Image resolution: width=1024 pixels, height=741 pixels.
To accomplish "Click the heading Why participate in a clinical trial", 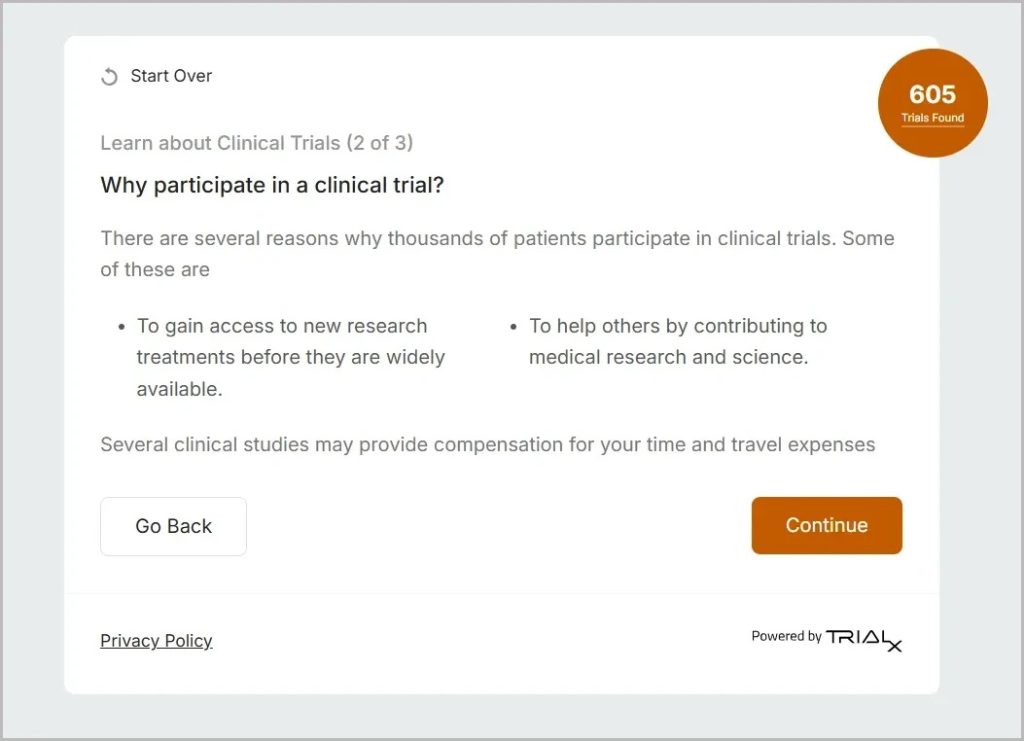I will coord(272,185).
